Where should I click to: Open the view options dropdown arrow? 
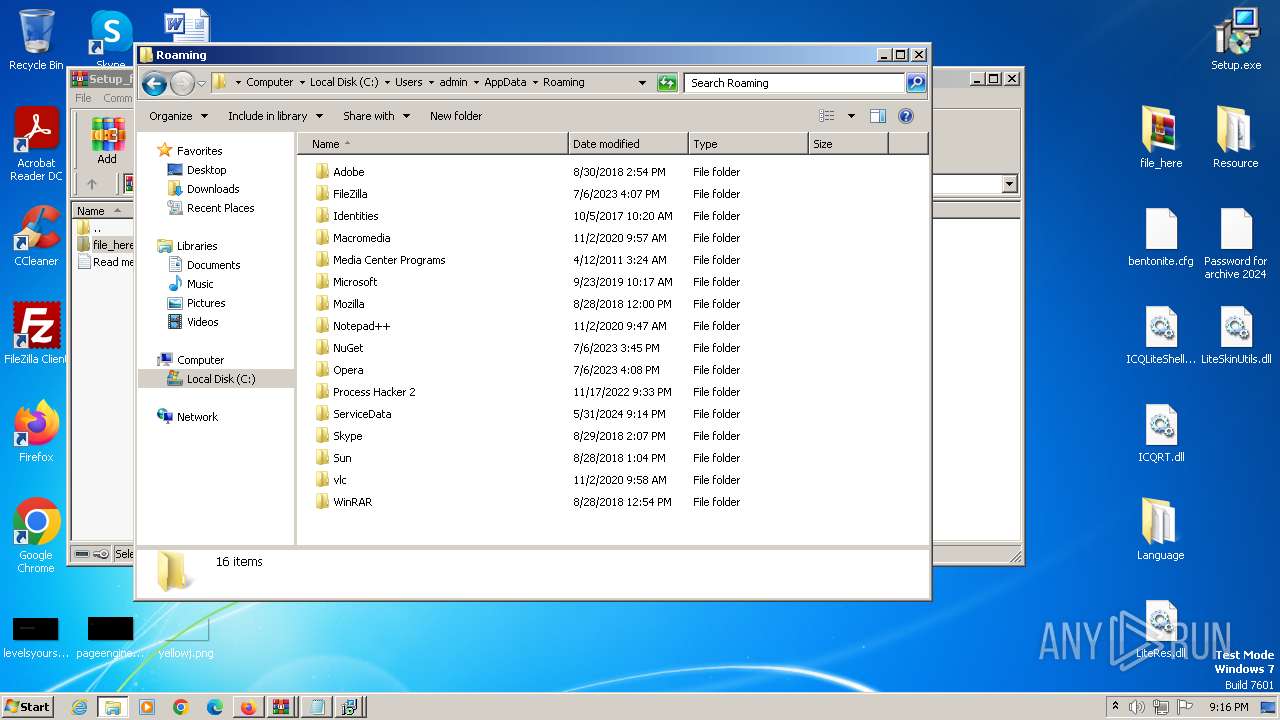tap(851, 116)
